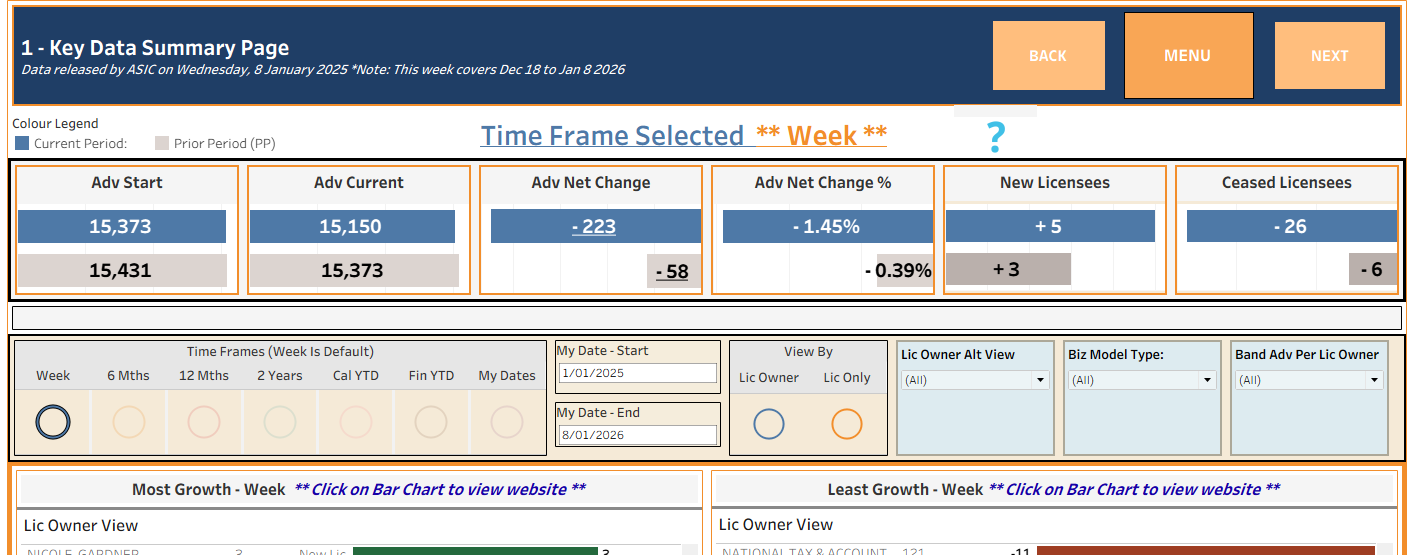Click the Ceased Licensees bar - 26
The image size is (1410, 555).
point(1292,227)
